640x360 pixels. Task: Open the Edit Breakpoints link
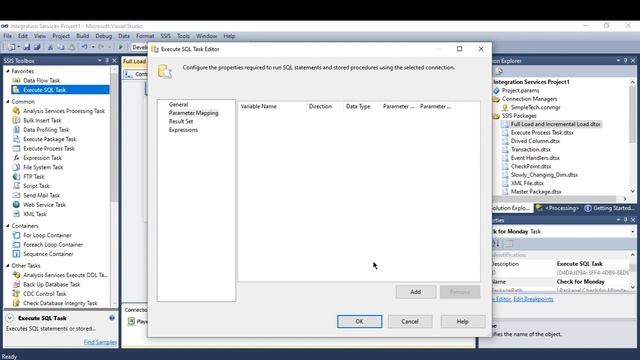click(x=533, y=299)
